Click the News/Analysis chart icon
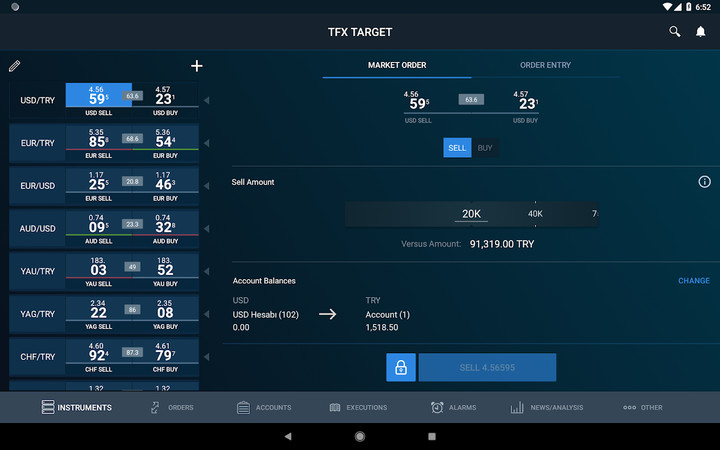This screenshot has width=720, height=450. tap(517, 407)
